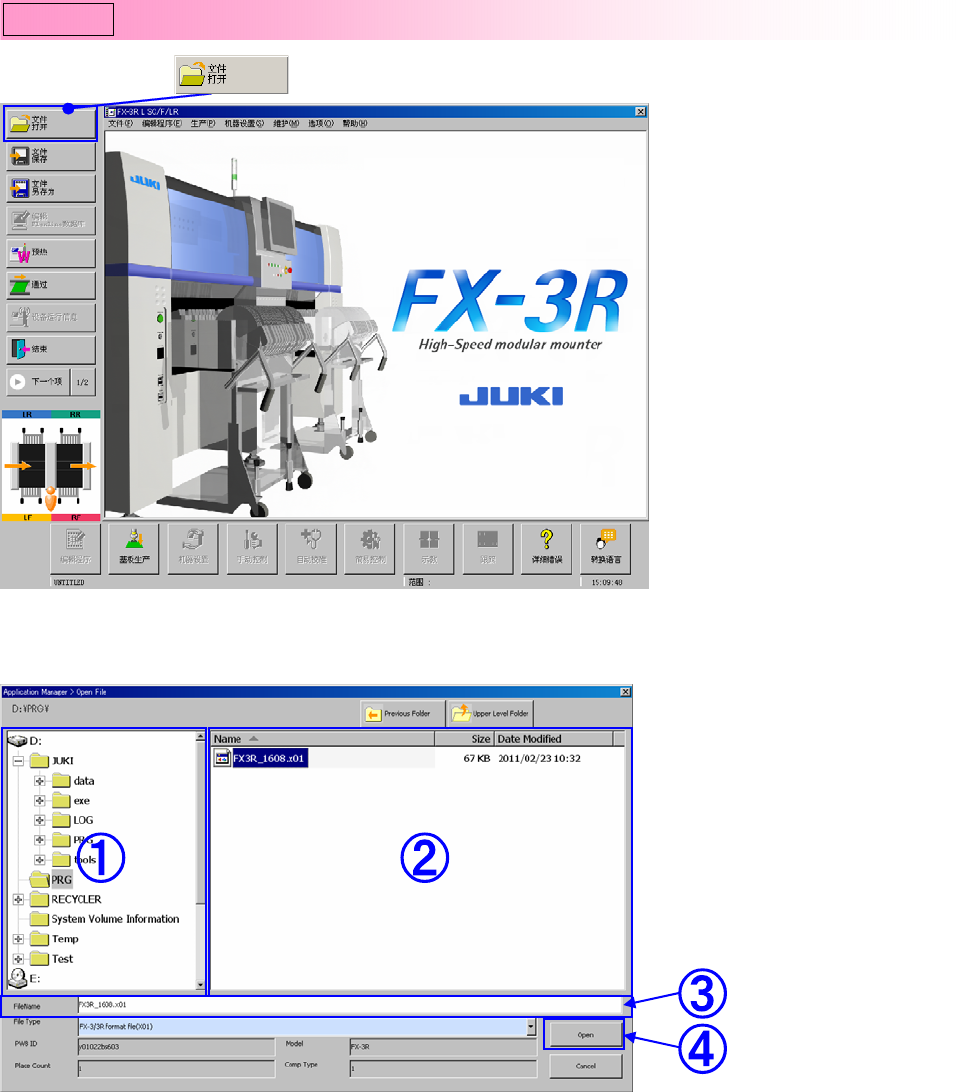Sort by the Date Modified column header
This screenshot has height=1092, width=956.
(554, 739)
